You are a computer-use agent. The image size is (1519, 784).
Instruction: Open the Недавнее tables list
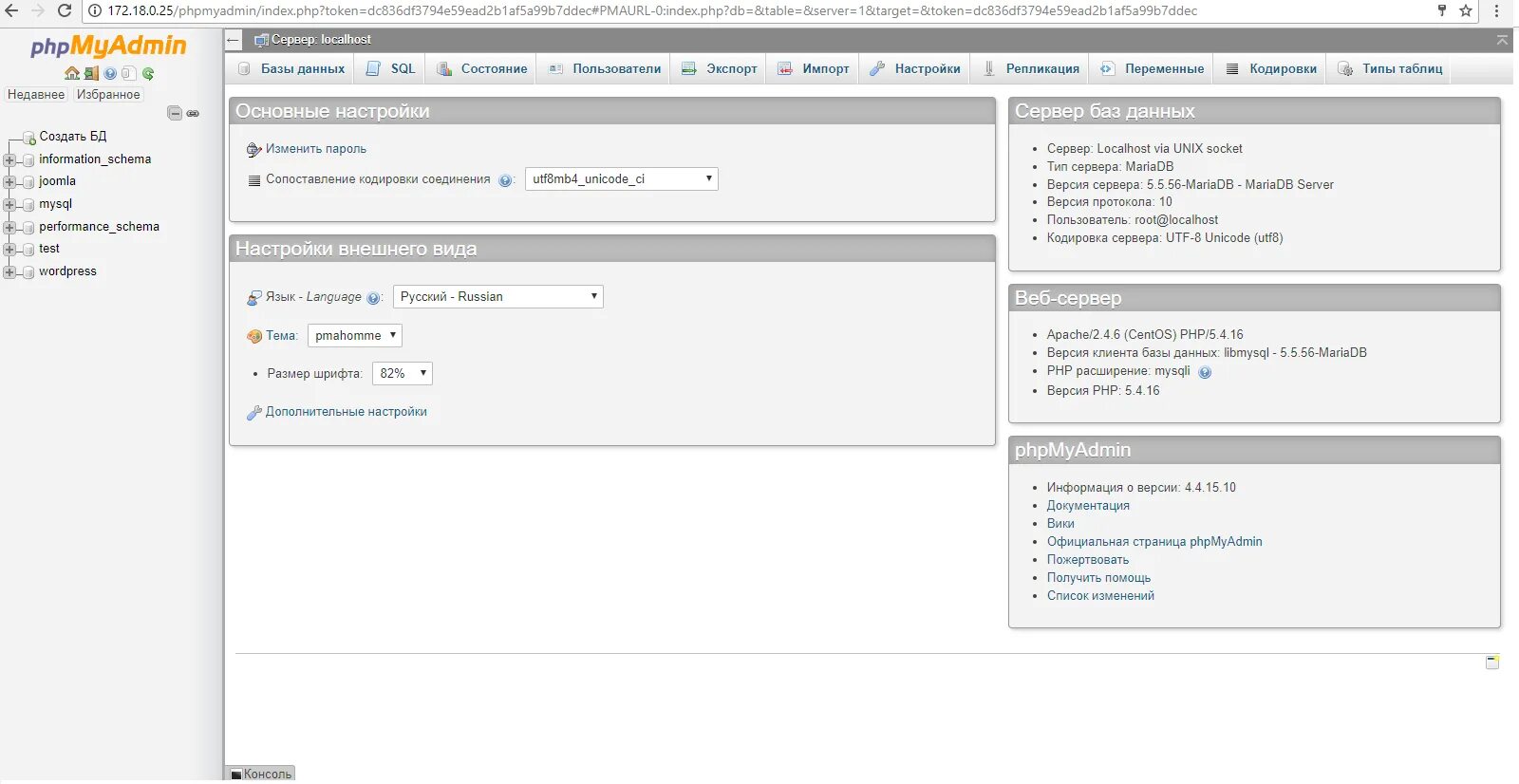(x=36, y=95)
